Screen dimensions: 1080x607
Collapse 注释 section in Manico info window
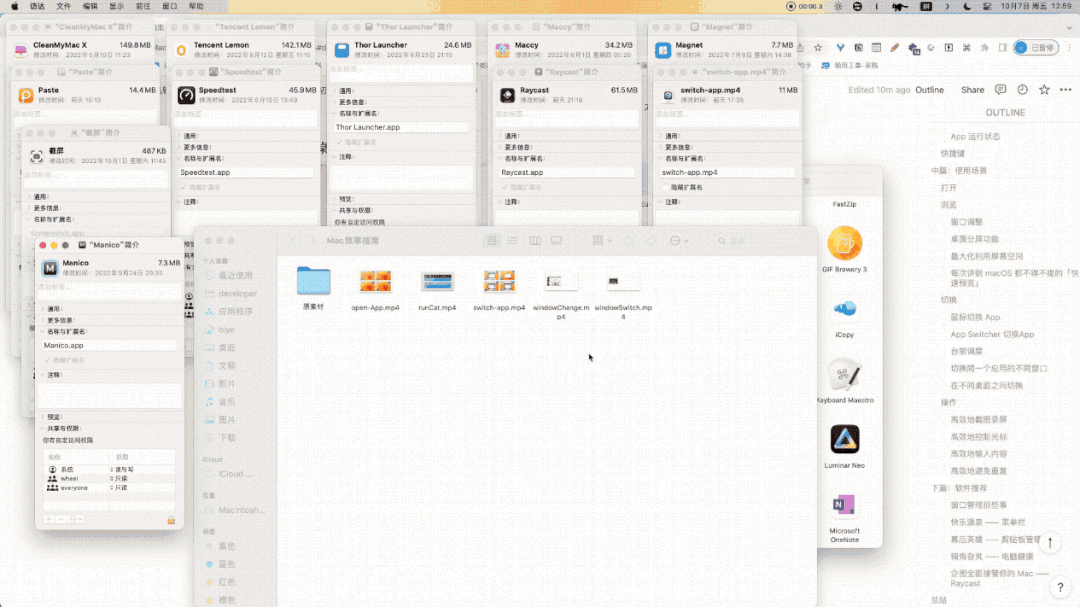[43, 375]
